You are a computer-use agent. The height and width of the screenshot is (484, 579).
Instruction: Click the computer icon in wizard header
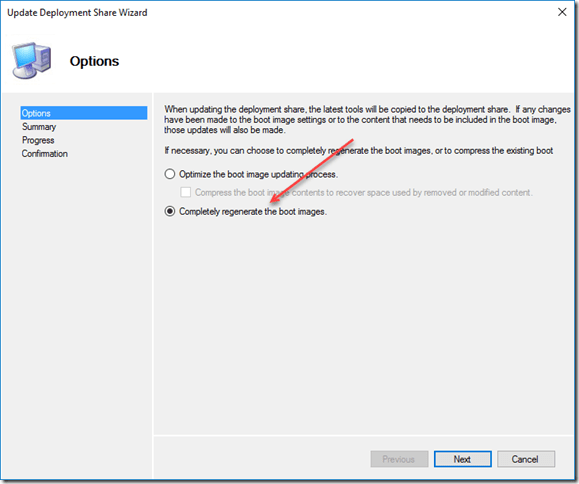[31, 61]
